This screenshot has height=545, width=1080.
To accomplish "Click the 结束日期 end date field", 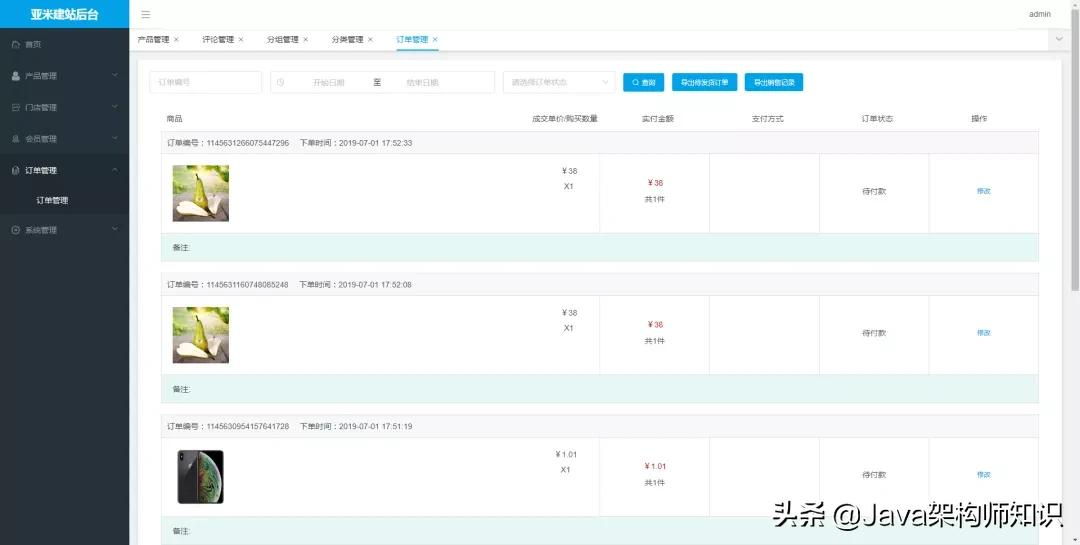I will [x=422, y=82].
